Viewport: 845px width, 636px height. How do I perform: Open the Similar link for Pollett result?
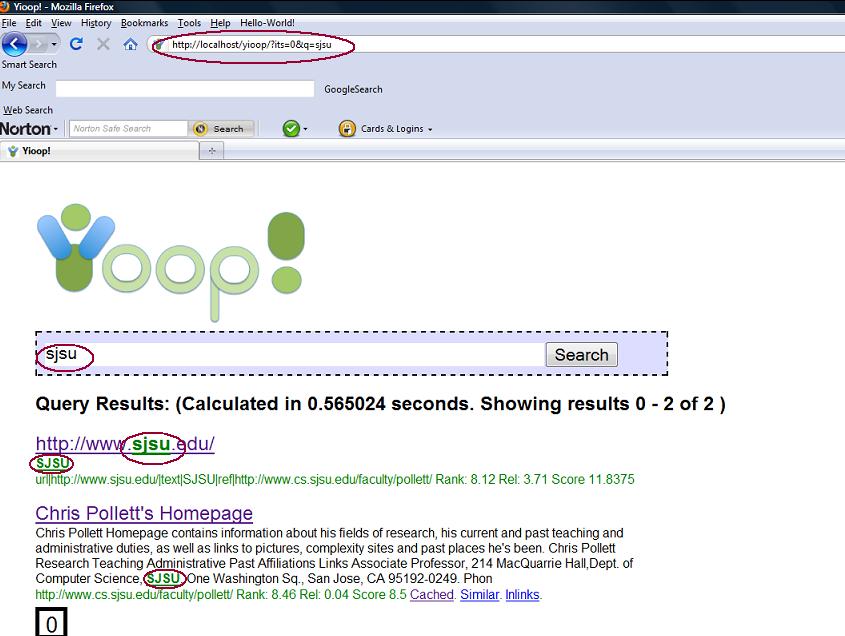pos(480,594)
